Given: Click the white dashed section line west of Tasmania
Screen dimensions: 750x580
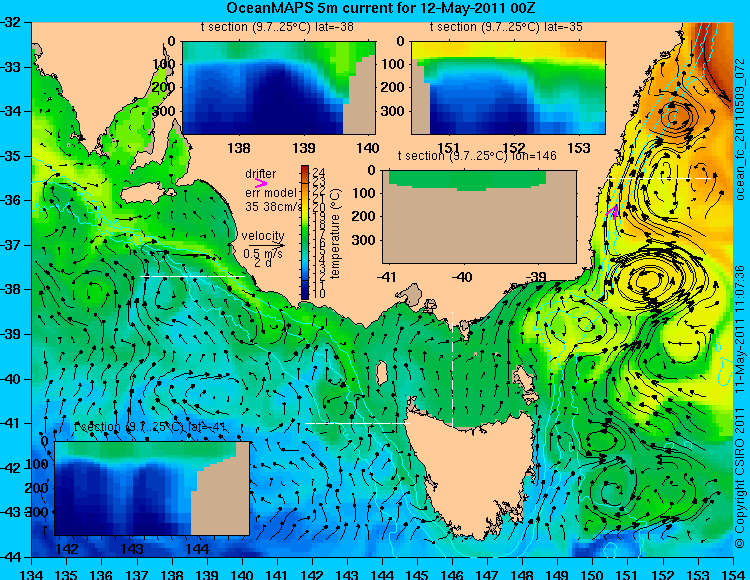Looking at the screenshot, I should point(357,423).
